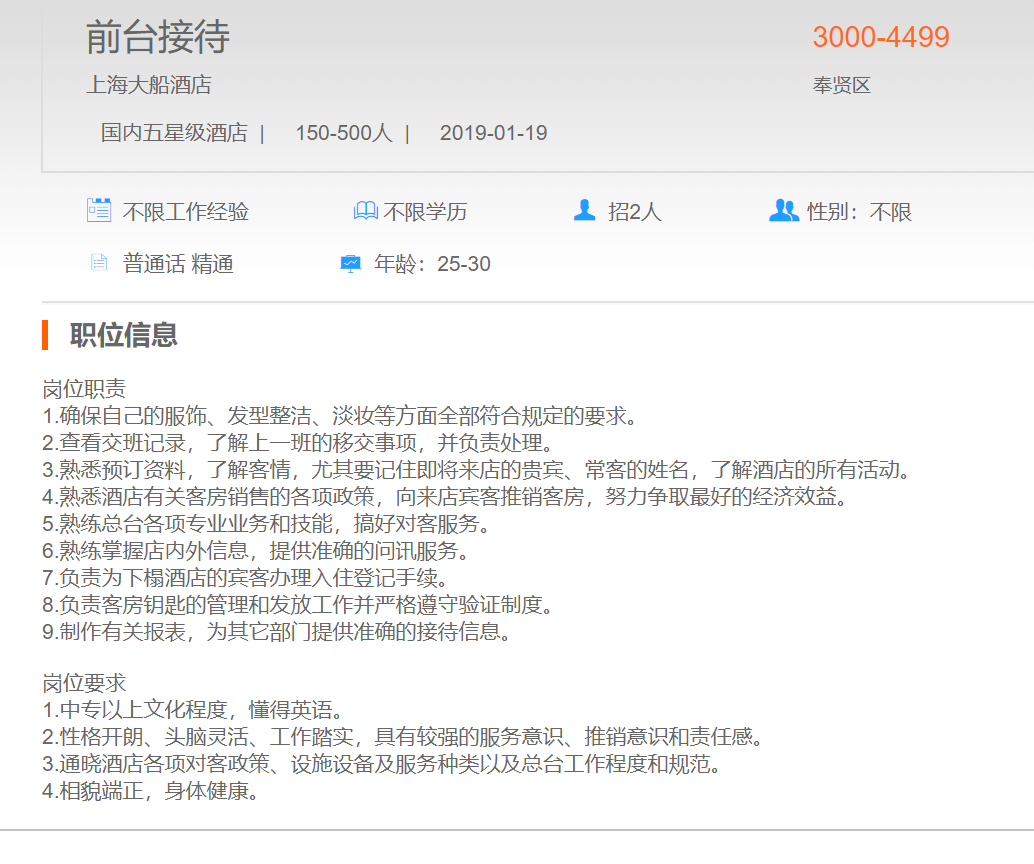This screenshot has width=1034, height=864.
Task: Click the 性别：不限 requirement text
Action: (x=859, y=212)
